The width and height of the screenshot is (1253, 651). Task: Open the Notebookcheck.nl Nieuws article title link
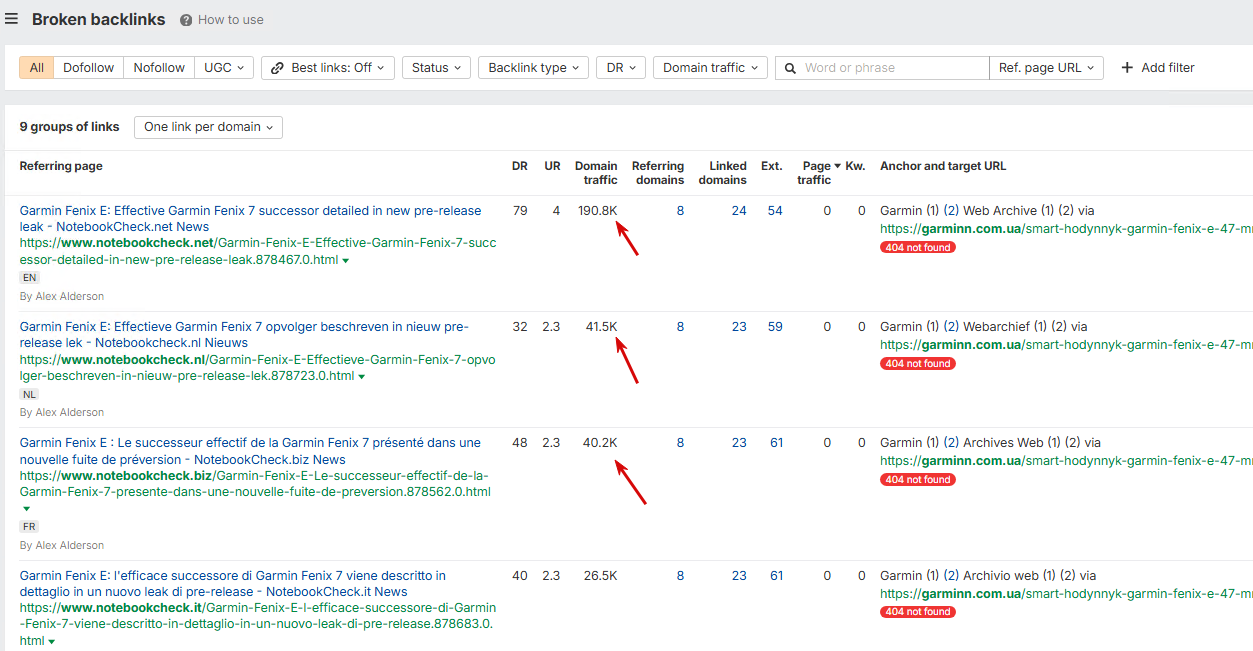tap(244, 335)
